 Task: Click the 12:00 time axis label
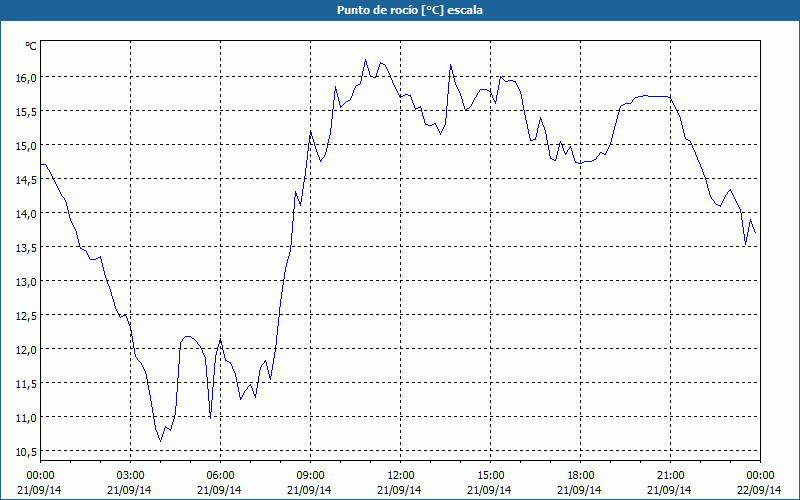click(401, 476)
